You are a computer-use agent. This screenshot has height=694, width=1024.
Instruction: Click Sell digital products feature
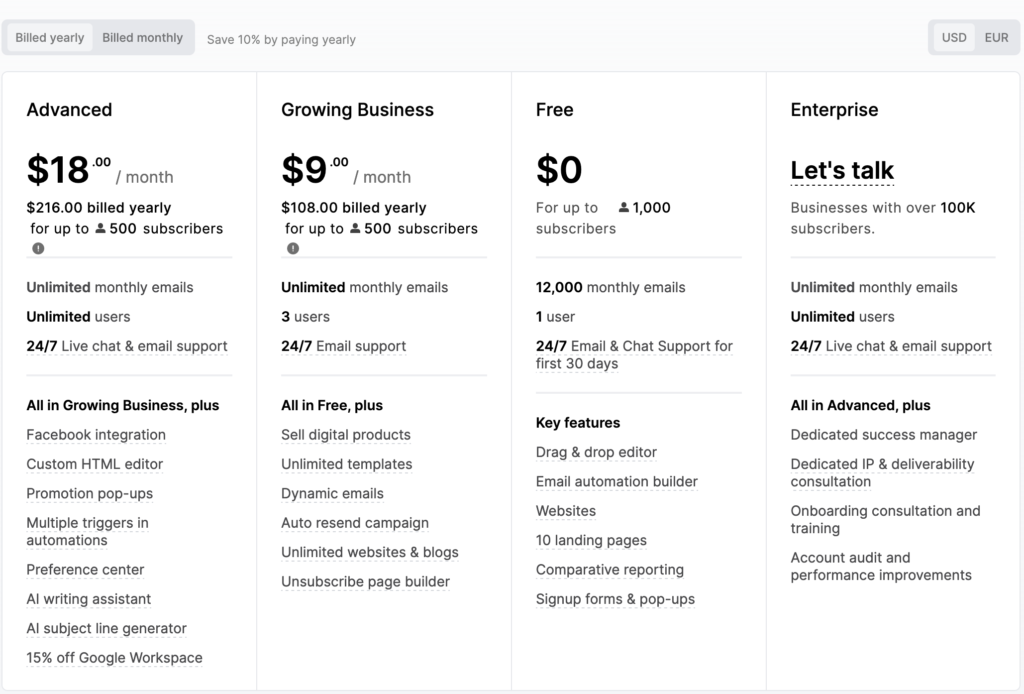point(346,435)
